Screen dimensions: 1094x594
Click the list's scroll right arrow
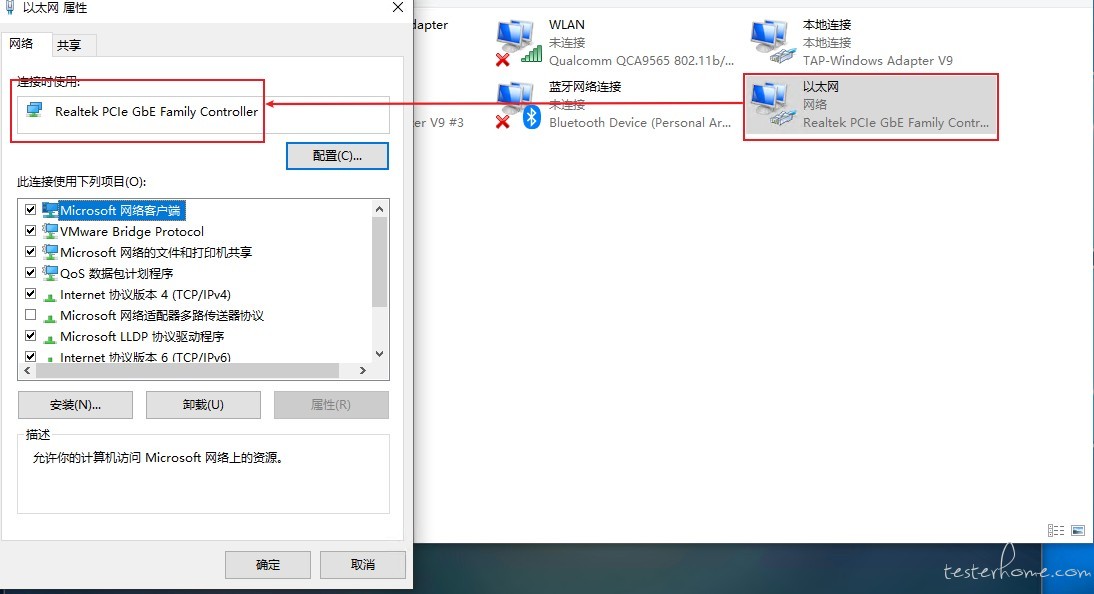click(x=363, y=371)
